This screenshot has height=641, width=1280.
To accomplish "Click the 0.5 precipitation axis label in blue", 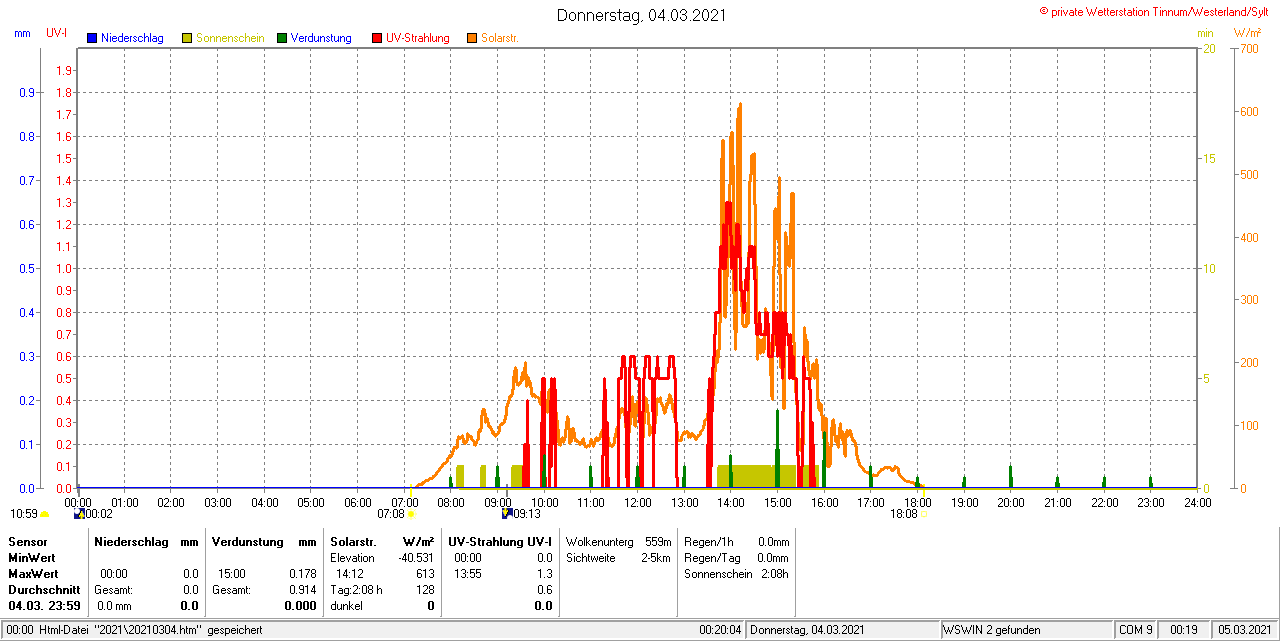I will tap(27, 268).
